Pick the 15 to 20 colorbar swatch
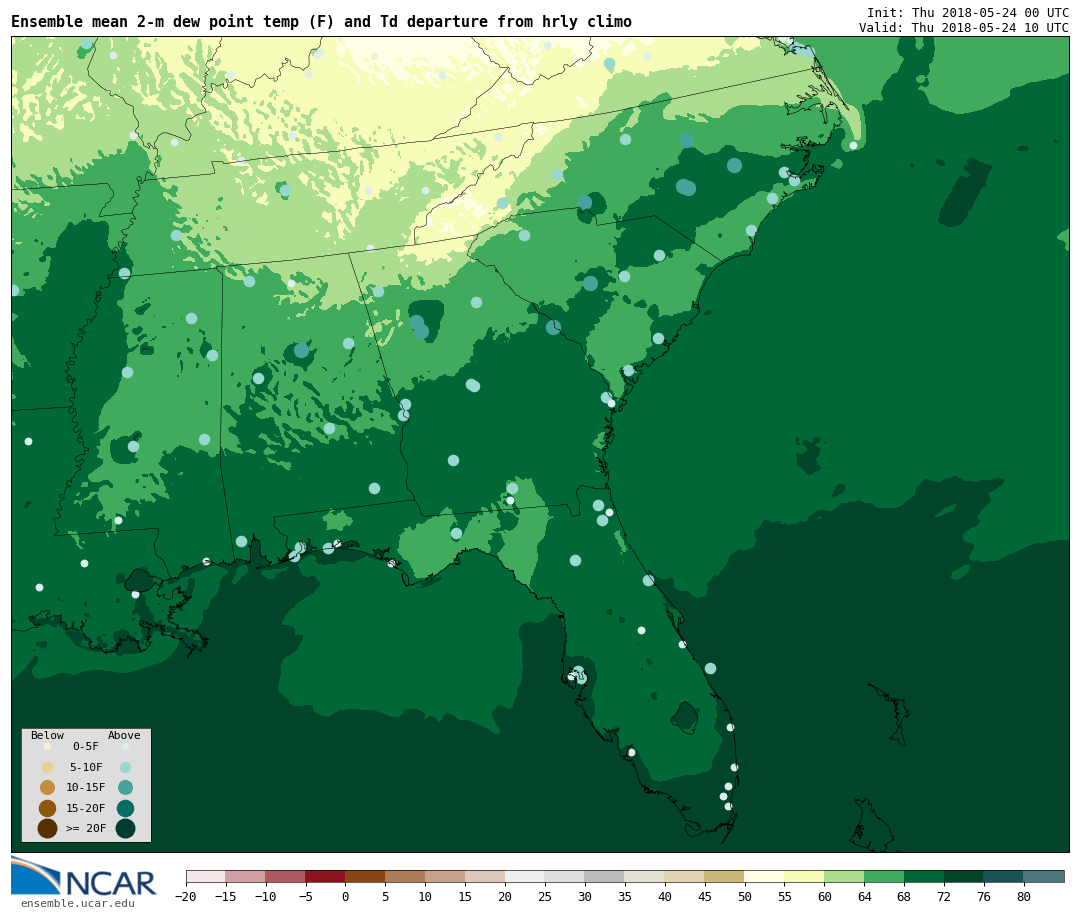1080x915 pixels. click(x=486, y=876)
